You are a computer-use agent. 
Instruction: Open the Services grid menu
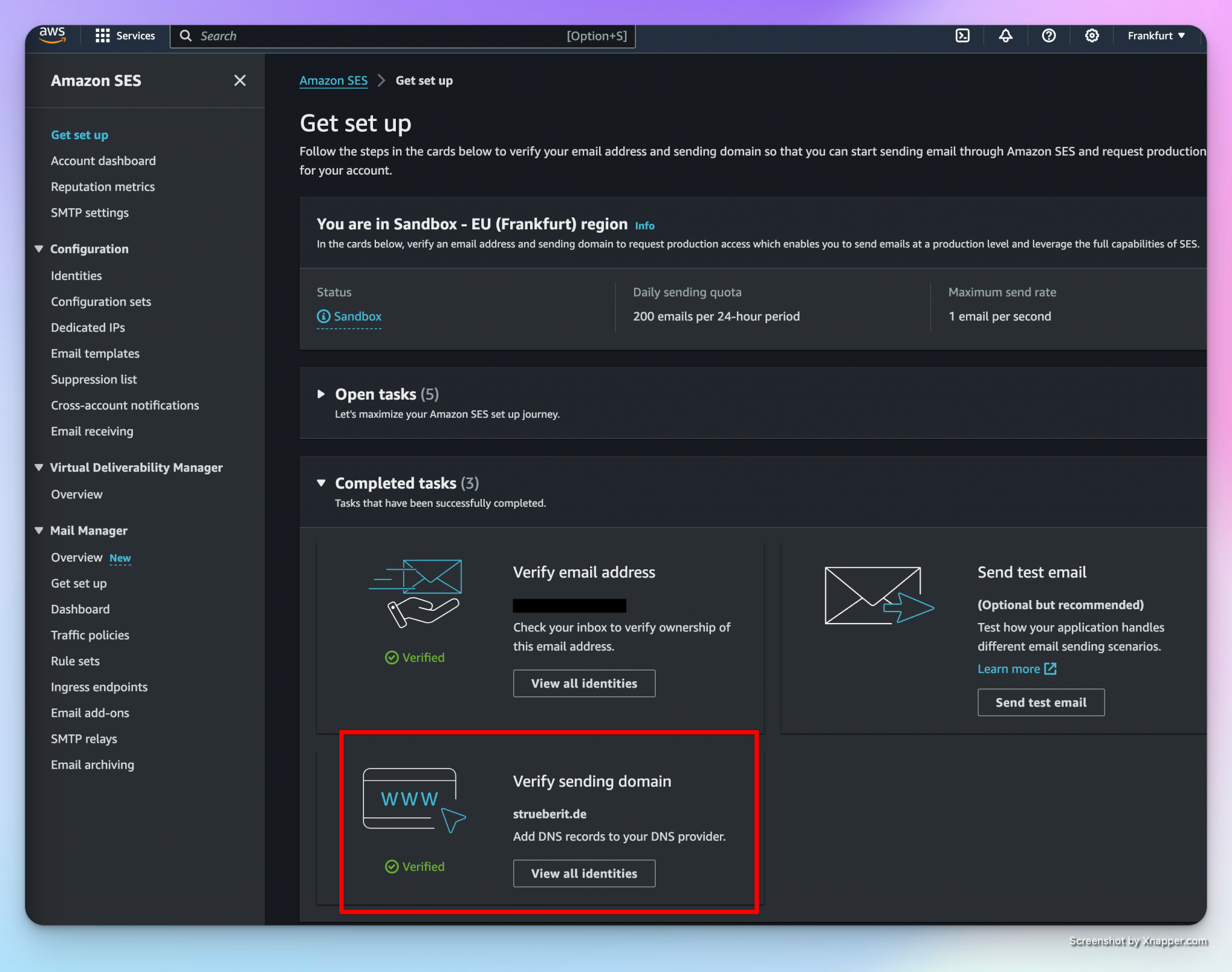click(x=125, y=36)
